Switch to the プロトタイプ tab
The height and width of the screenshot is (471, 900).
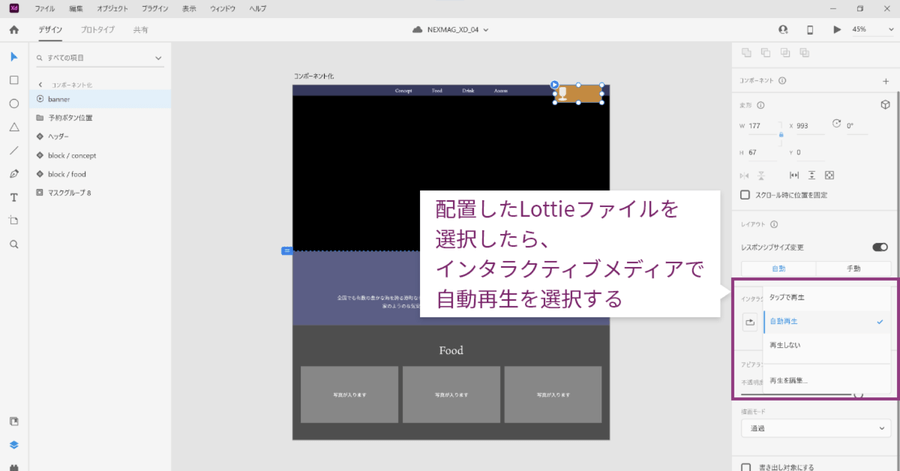98,30
